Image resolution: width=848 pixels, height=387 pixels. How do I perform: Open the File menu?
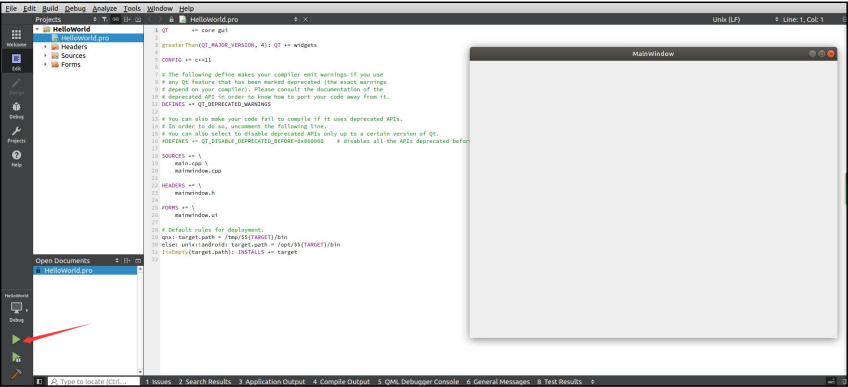(11, 9)
